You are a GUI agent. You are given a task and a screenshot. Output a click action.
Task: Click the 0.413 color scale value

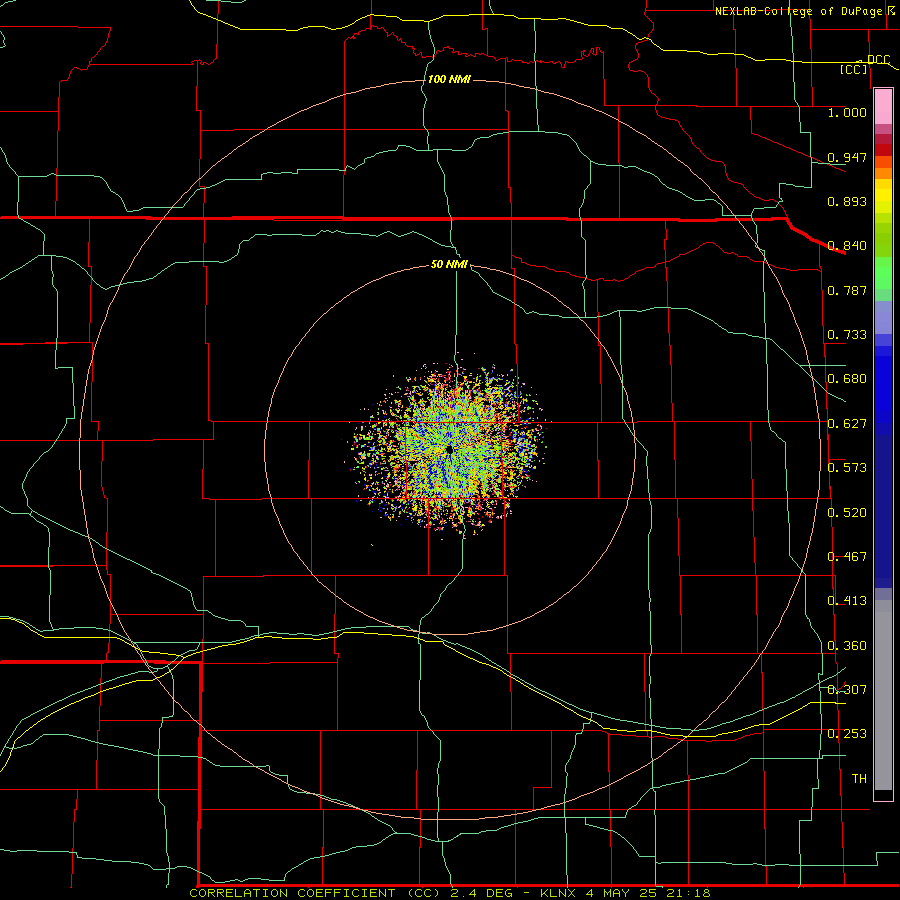point(847,601)
